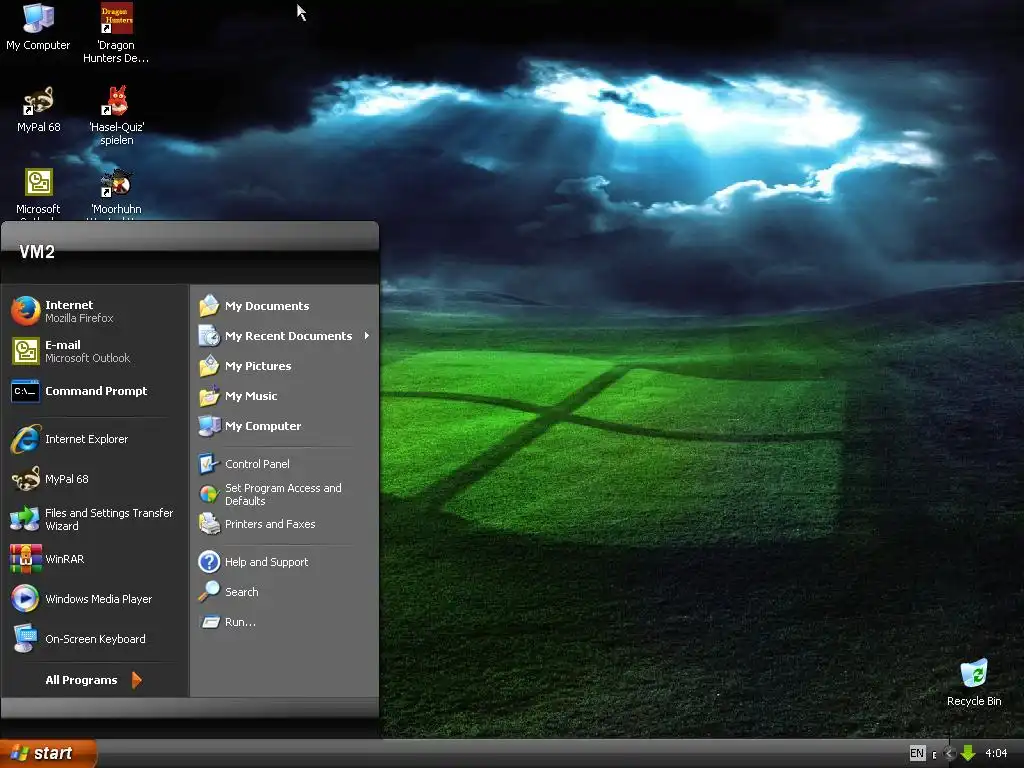
Task: Click the start button on the taskbar
Action: [48, 753]
